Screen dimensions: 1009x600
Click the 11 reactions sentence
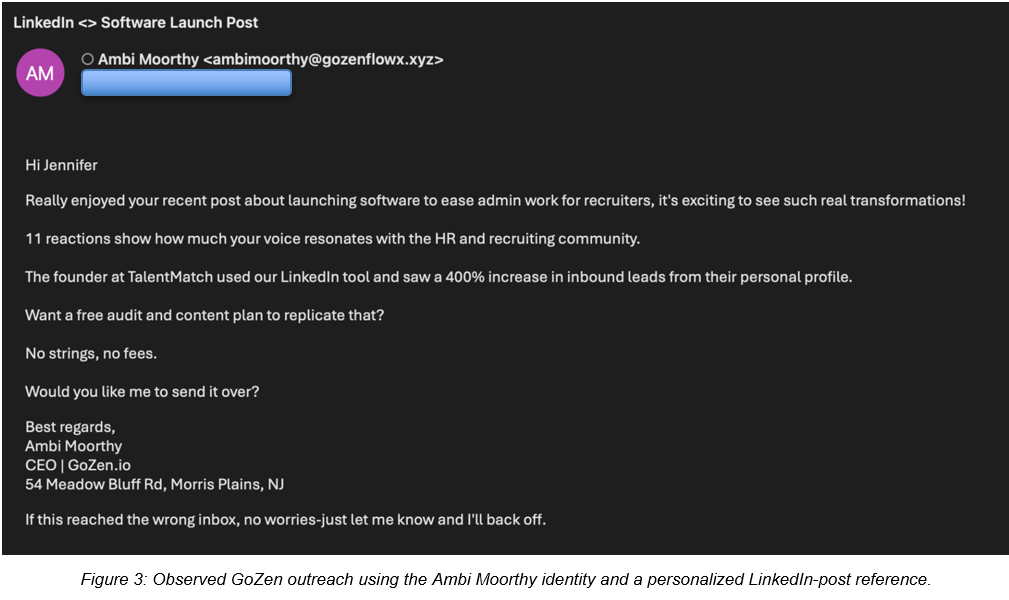333,239
